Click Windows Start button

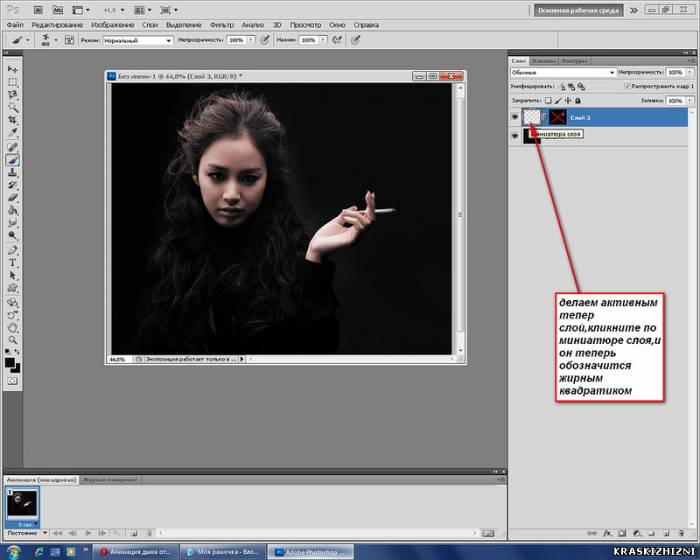pyautogui.click(x=14, y=552)
